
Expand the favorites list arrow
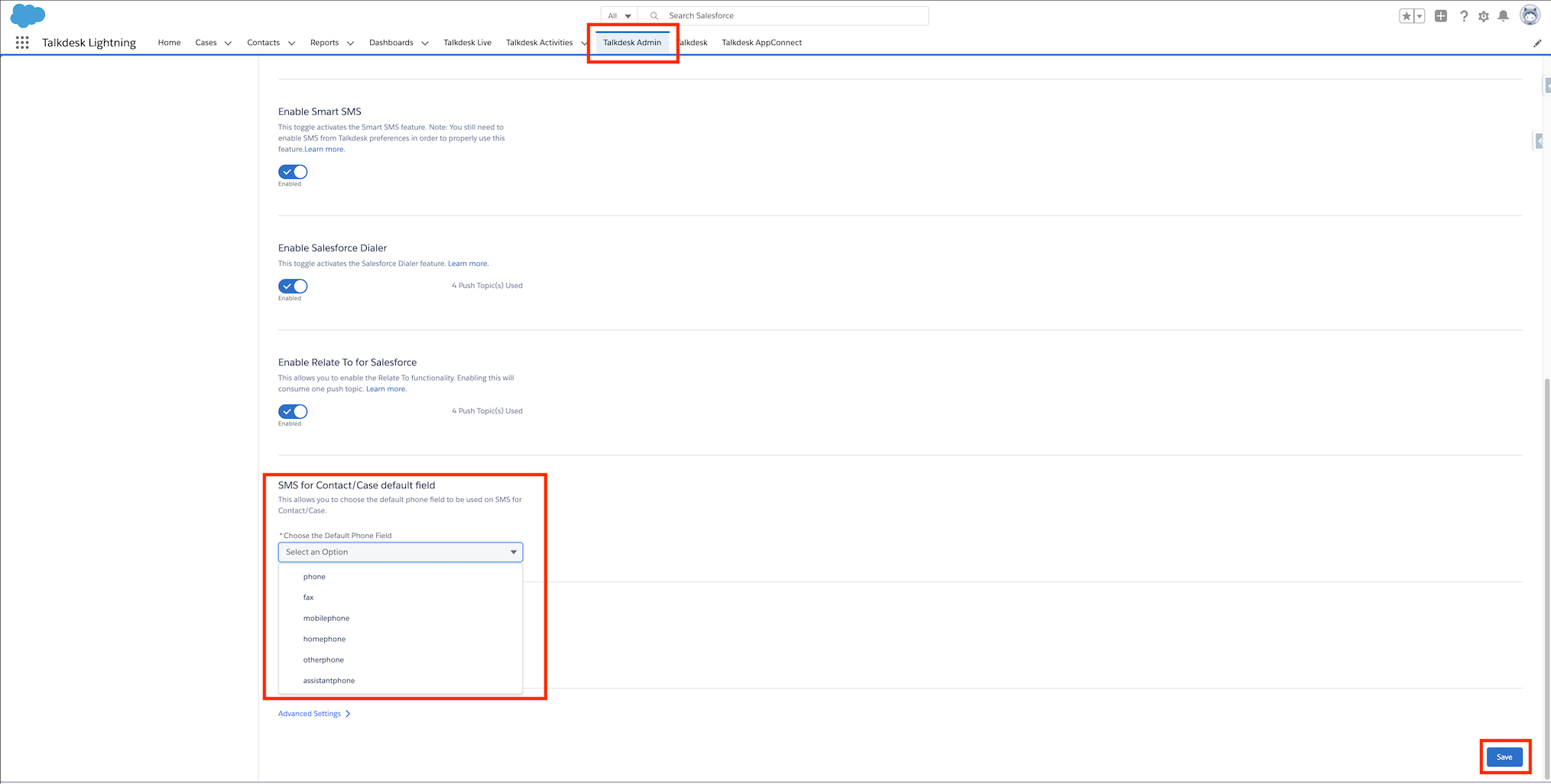(1420, 16)
